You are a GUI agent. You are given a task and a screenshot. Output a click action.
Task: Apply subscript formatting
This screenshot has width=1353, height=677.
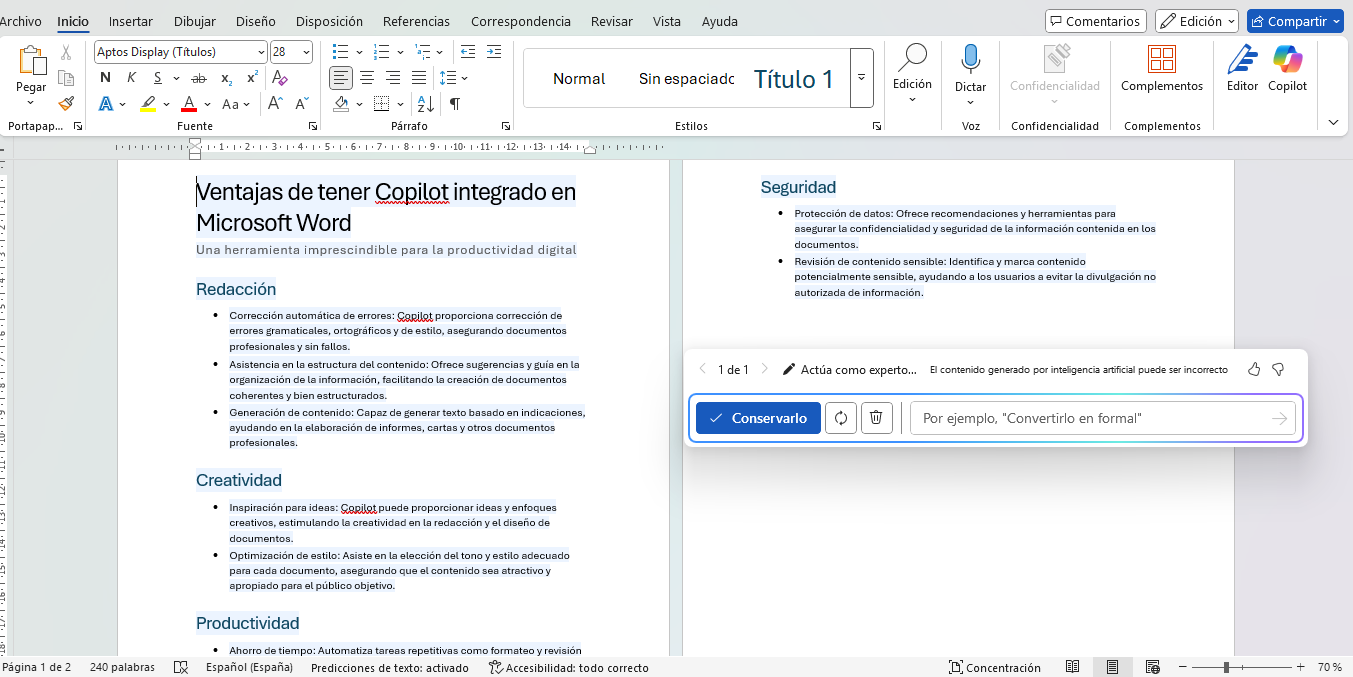pyautogui.click(x=227, y=78)
